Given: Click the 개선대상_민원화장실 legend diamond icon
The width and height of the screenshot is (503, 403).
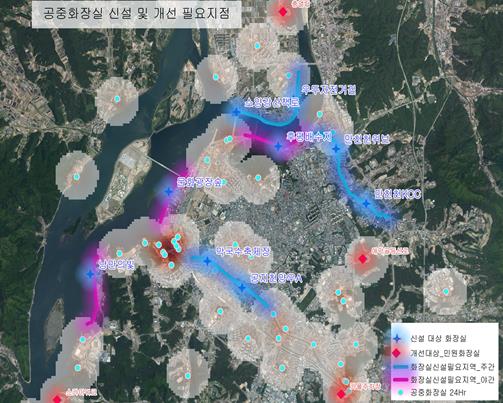Looking at the screenshot, I should click(x=396, y=353).
